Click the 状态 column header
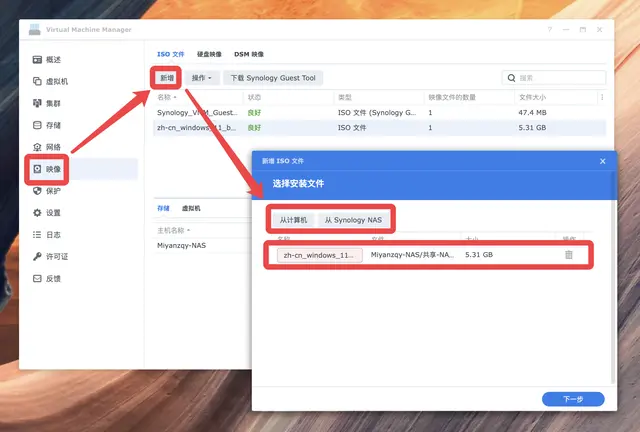The height and width of the screenshot is (432, 640). [x=254, y=97]
